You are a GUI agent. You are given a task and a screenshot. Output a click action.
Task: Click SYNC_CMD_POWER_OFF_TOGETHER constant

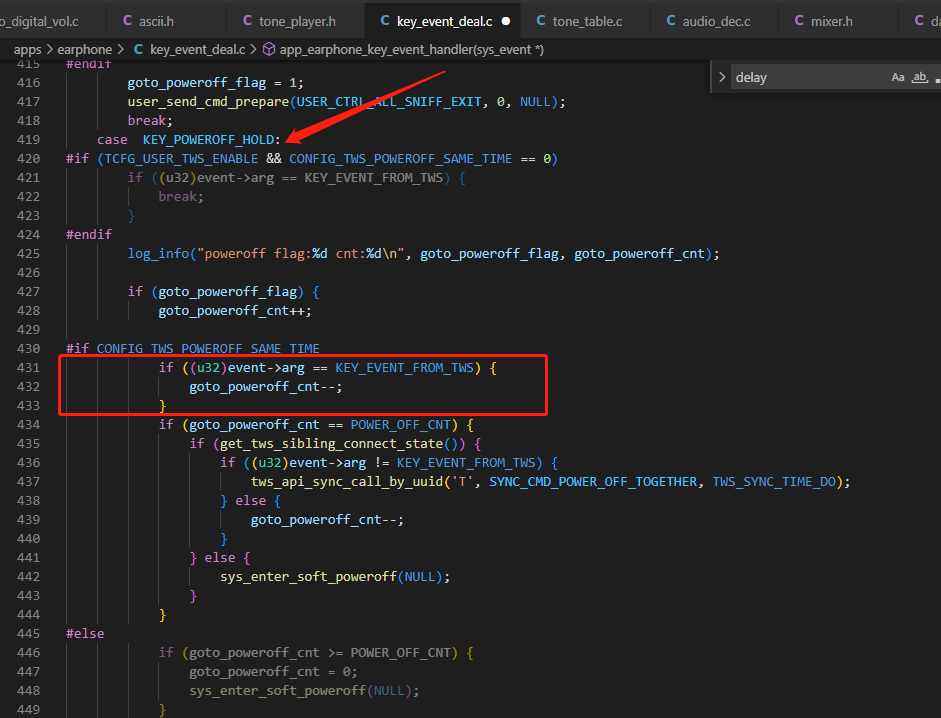[x=593, y=482]
